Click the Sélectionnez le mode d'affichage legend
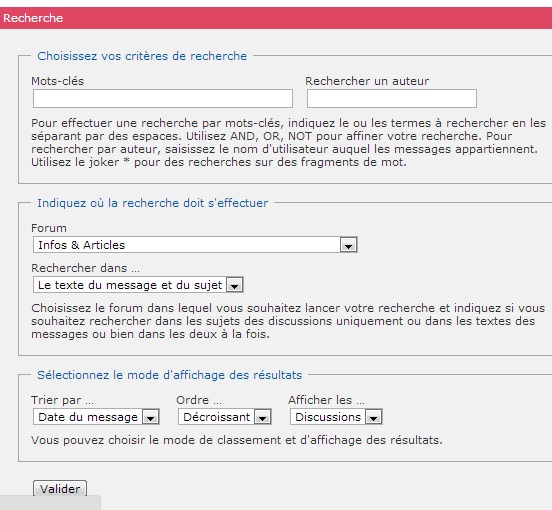Image resolution: width=552 pixels, height=510 pixels. click(x=170, y=375)
